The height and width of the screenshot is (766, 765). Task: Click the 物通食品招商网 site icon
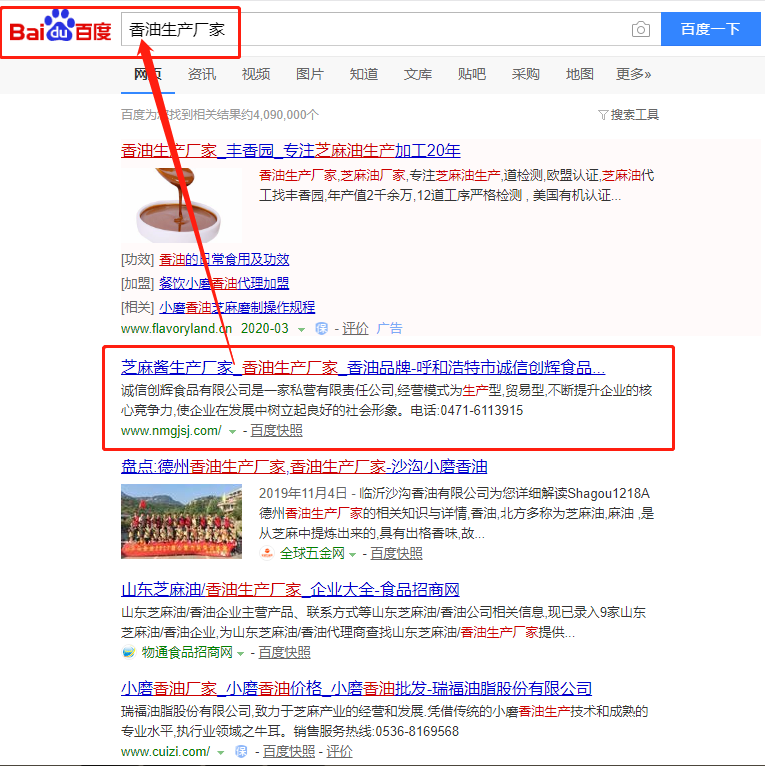point(128,652)
